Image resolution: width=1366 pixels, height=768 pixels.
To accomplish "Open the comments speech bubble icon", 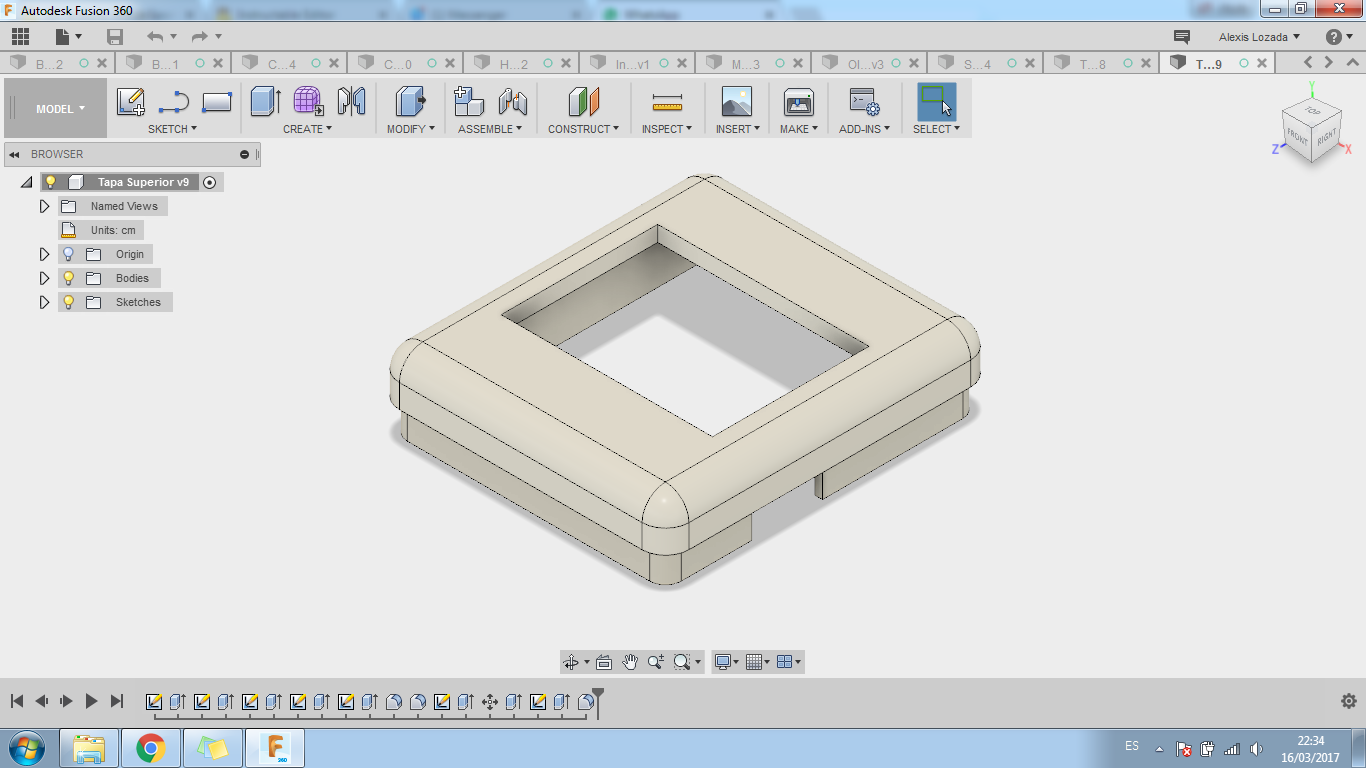I will 1181,37.
